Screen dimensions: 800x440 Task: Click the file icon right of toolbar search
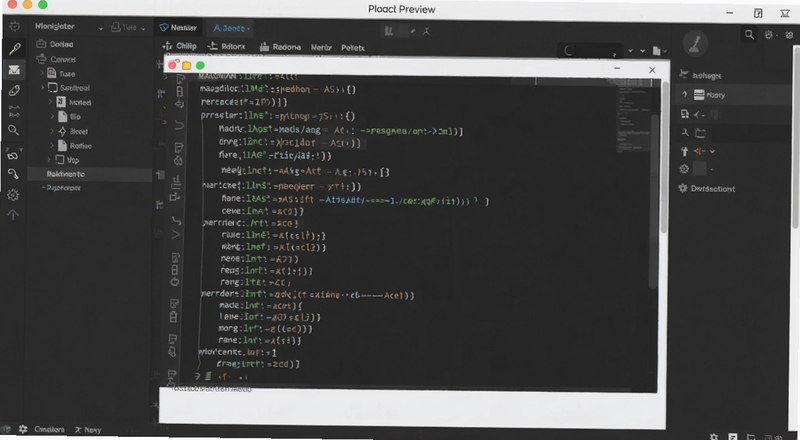(x=657, y=51)
